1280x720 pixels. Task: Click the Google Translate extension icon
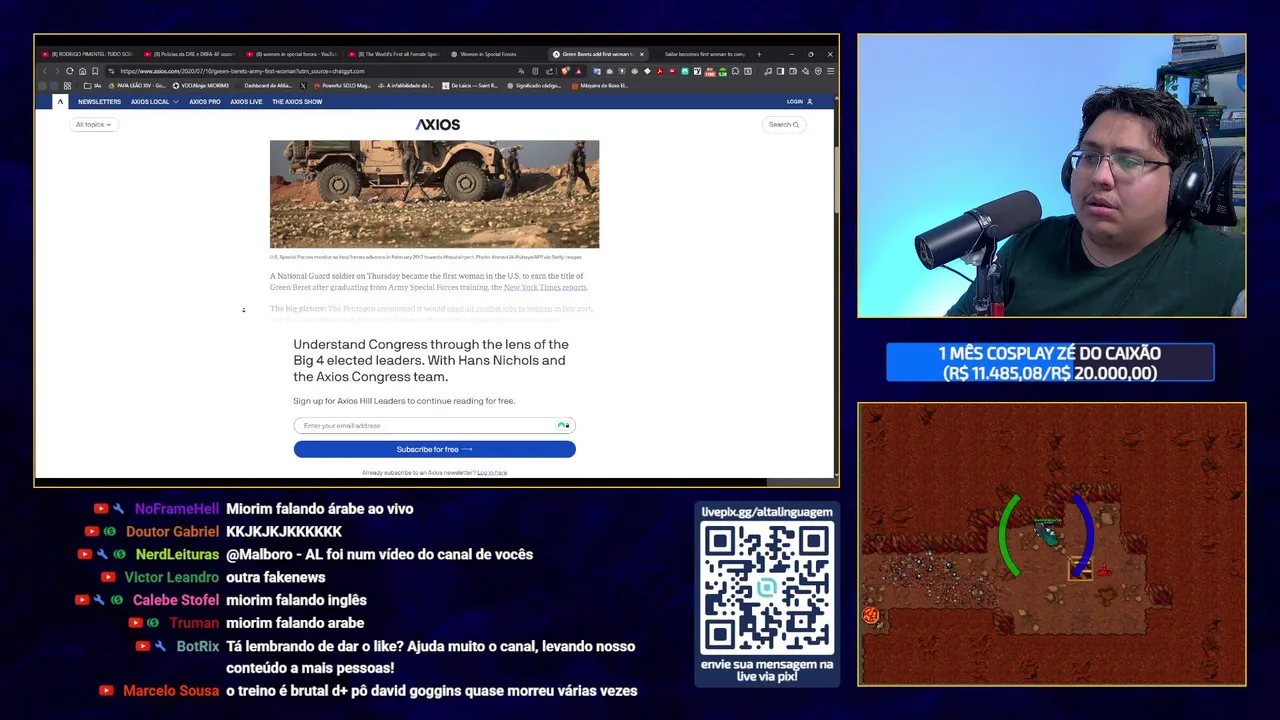(x=596, y=71)
